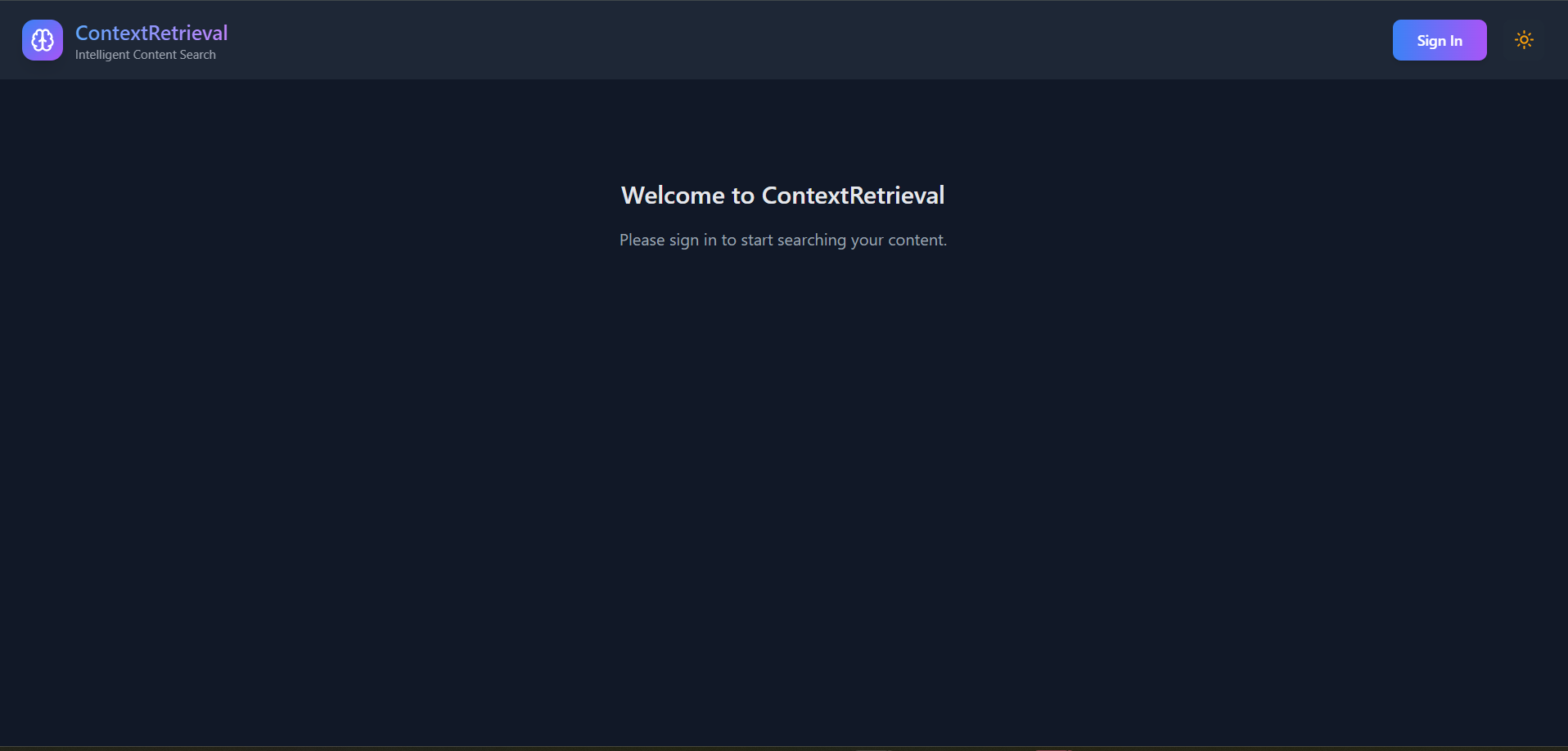The image size is (1568, 751).
Task: Switch to light mode via the sun icon
Action: tap(1523, 40)
